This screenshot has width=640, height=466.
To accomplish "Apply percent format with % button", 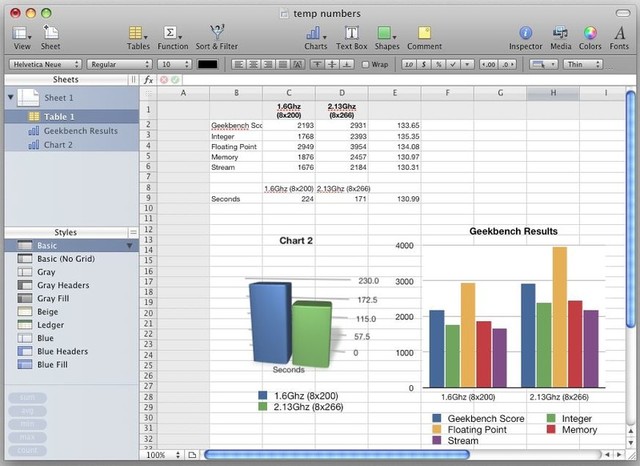I will click(x=439, y=64).
